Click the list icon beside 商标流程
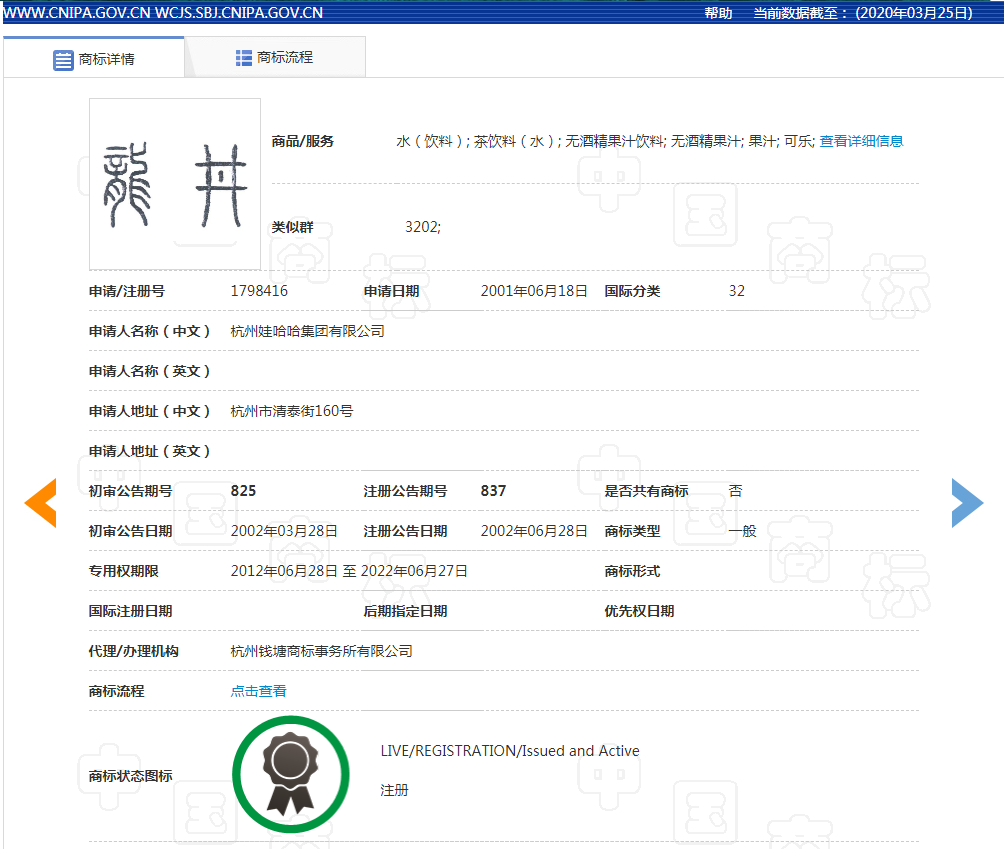This screenshot has height=849, width=1004. pos(243,58)
